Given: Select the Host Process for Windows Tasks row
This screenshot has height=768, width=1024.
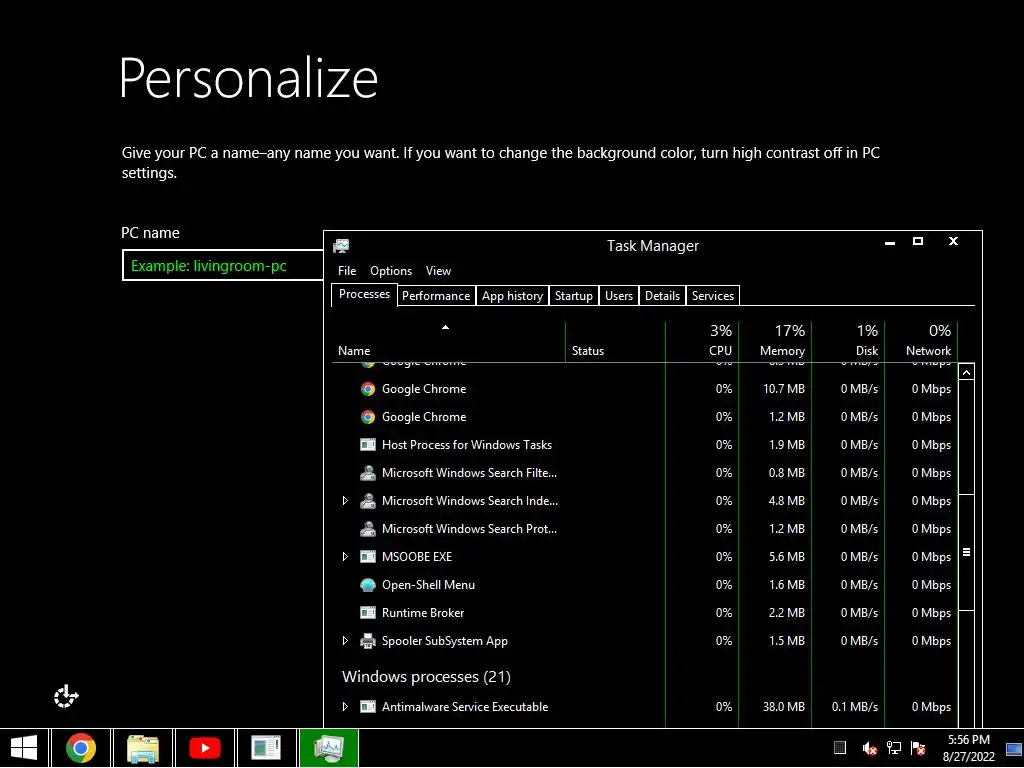Looking at the screenshot, I should click(645, 445).
